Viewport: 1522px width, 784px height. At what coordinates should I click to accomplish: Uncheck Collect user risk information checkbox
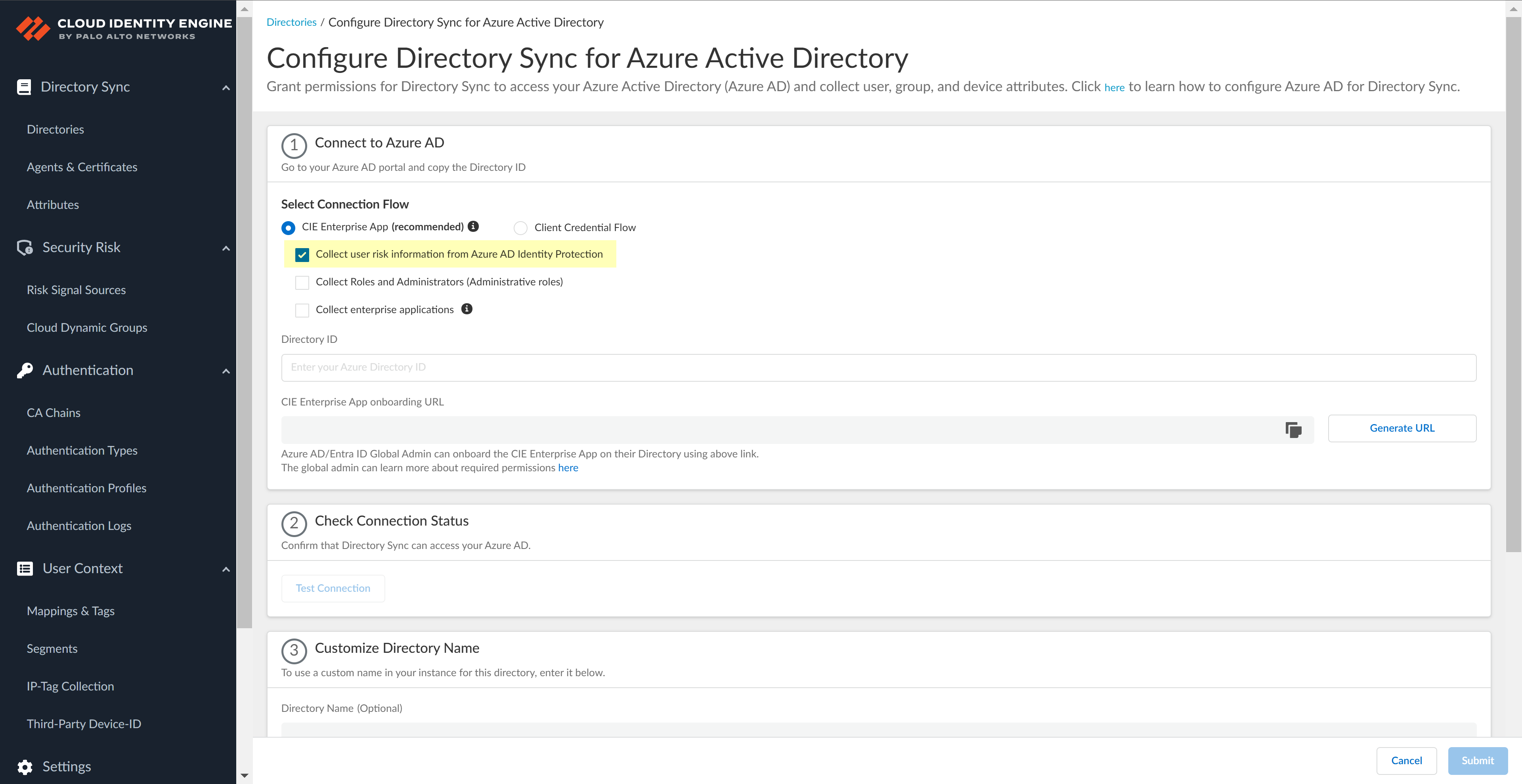pos(302,254)
